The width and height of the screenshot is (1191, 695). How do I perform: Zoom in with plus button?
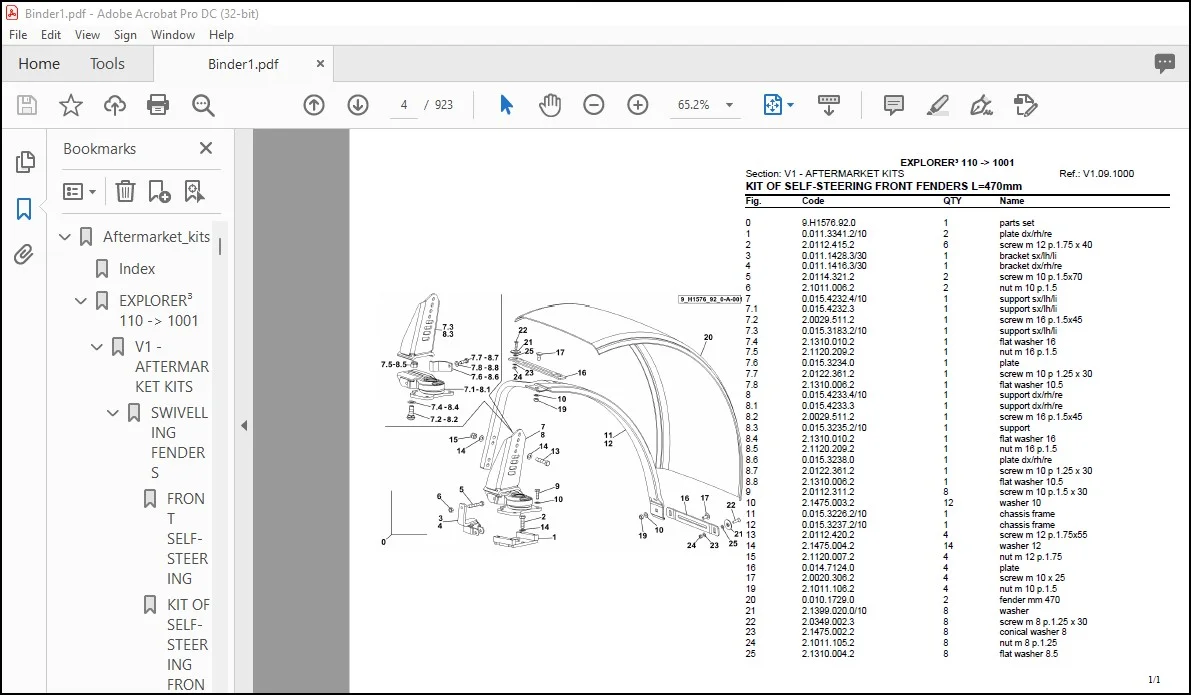coord(637,105)
